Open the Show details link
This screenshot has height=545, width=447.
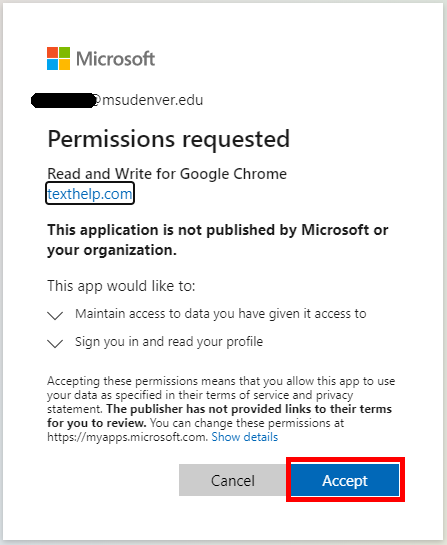tap(245, 437)
